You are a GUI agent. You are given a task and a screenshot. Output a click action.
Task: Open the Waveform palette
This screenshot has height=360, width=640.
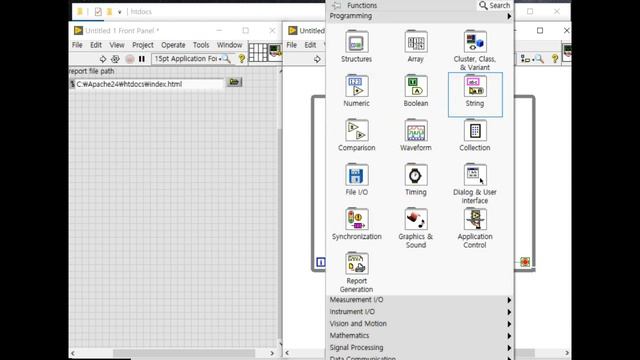416,135
